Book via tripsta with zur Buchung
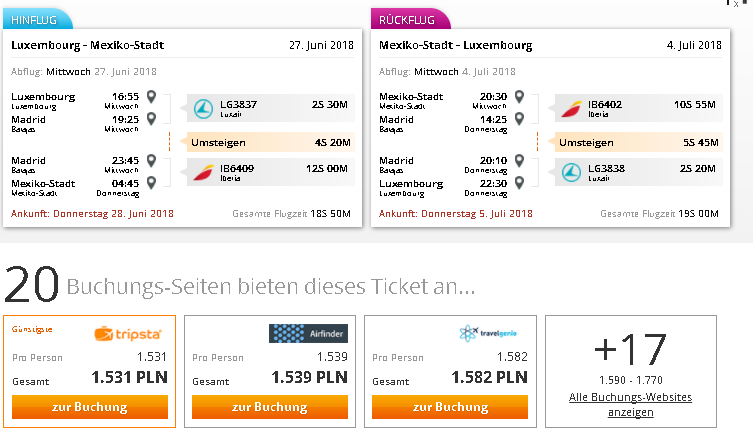The image size is (753, 434). (90, 407)
